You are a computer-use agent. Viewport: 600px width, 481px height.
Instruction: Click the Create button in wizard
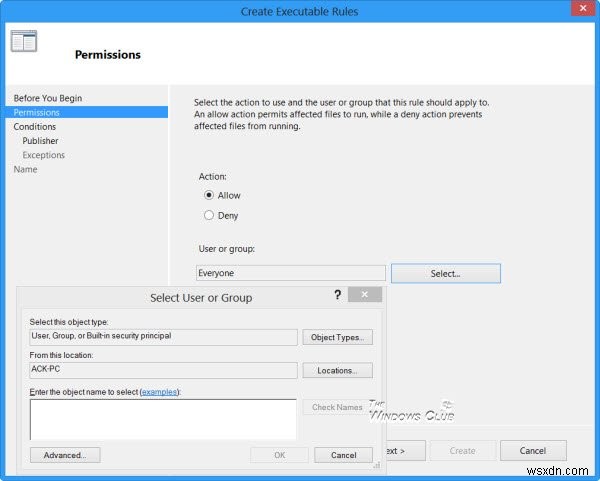[x=463, y=451]
